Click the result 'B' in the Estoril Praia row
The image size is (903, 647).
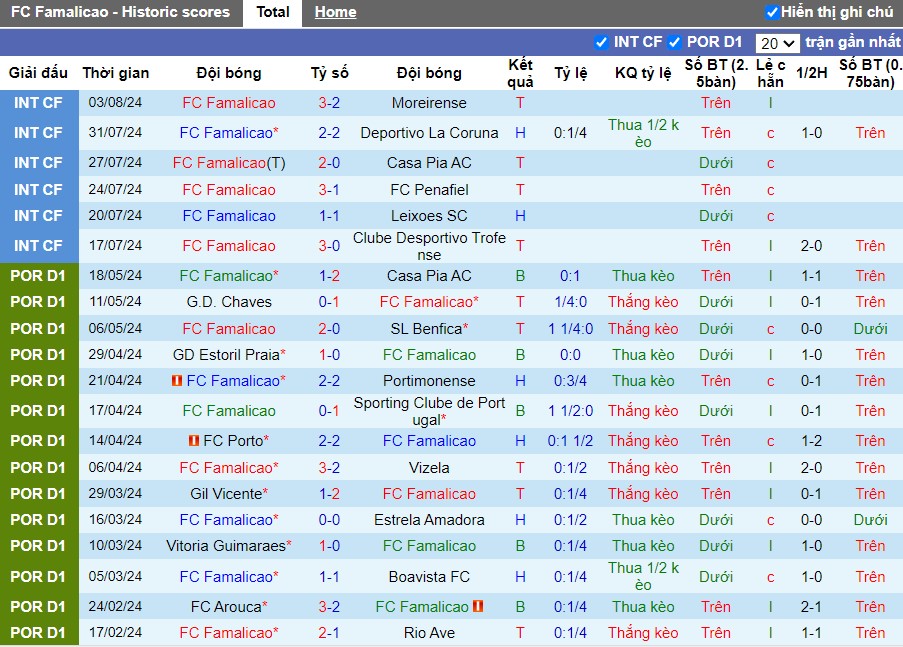point(520,355)
